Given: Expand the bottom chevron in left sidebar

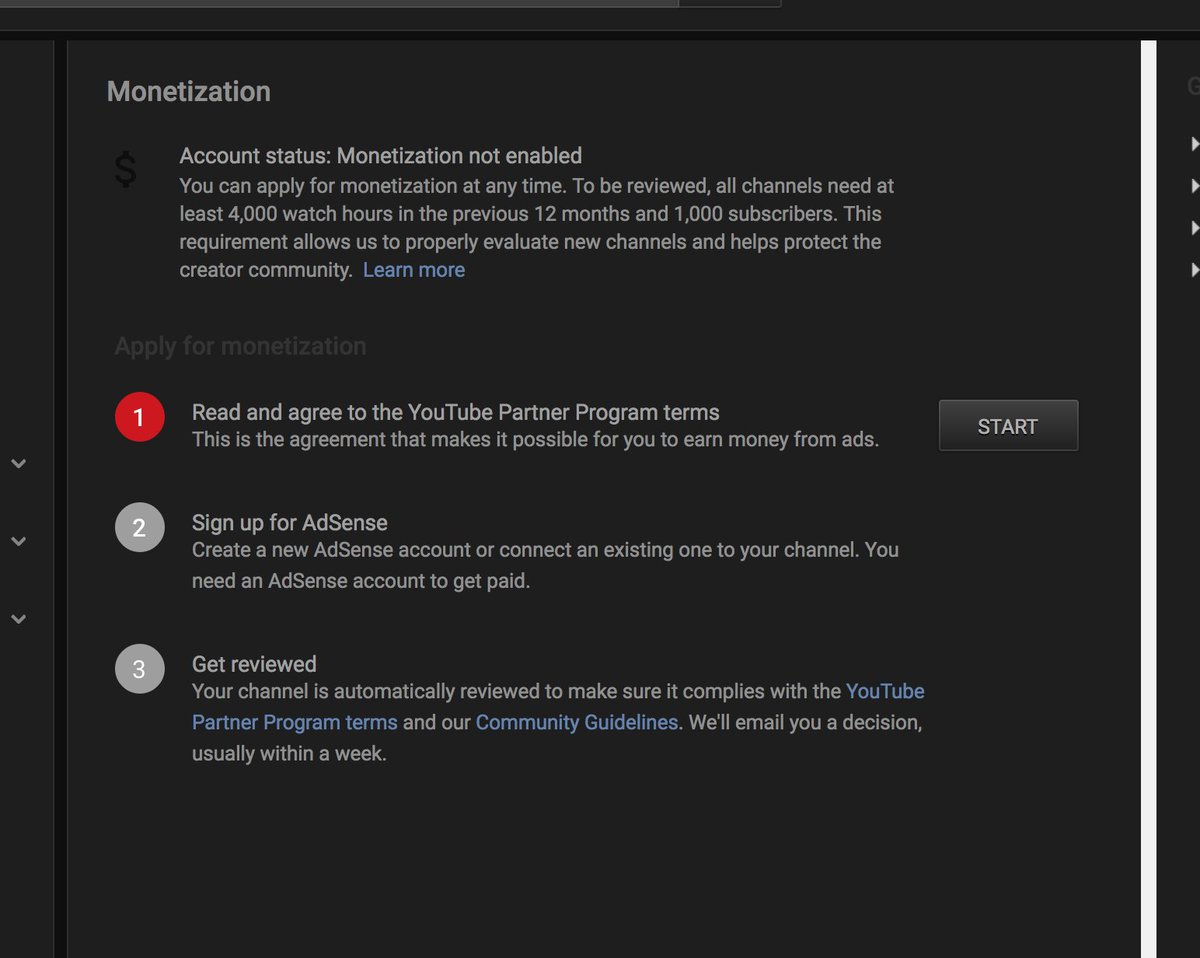Looking at the screenshot, I should [x=18, y=619].
